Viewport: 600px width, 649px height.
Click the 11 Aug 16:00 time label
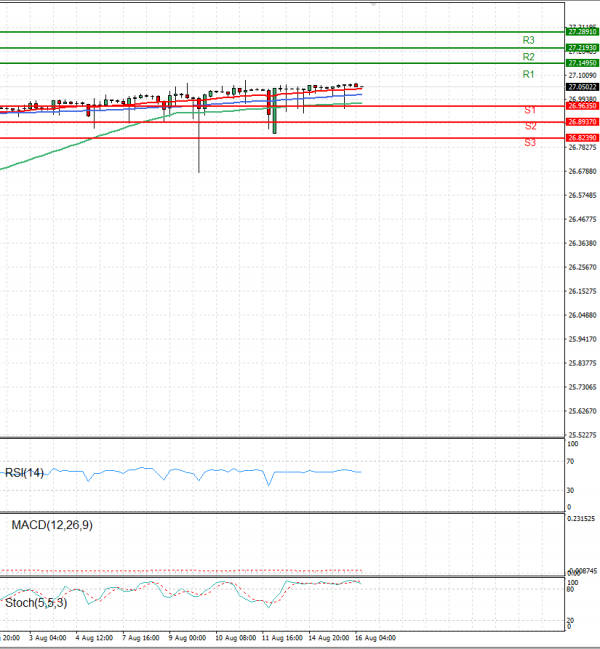282,638
